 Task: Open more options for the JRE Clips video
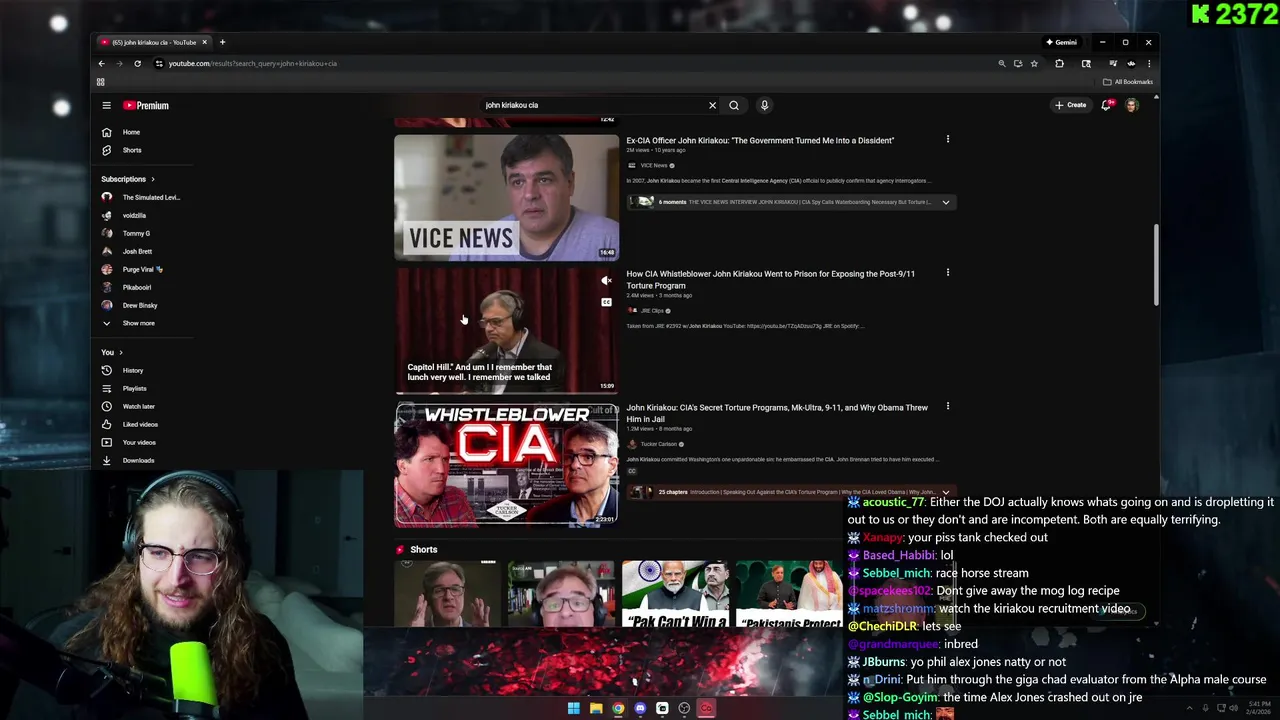coord(948,272)
